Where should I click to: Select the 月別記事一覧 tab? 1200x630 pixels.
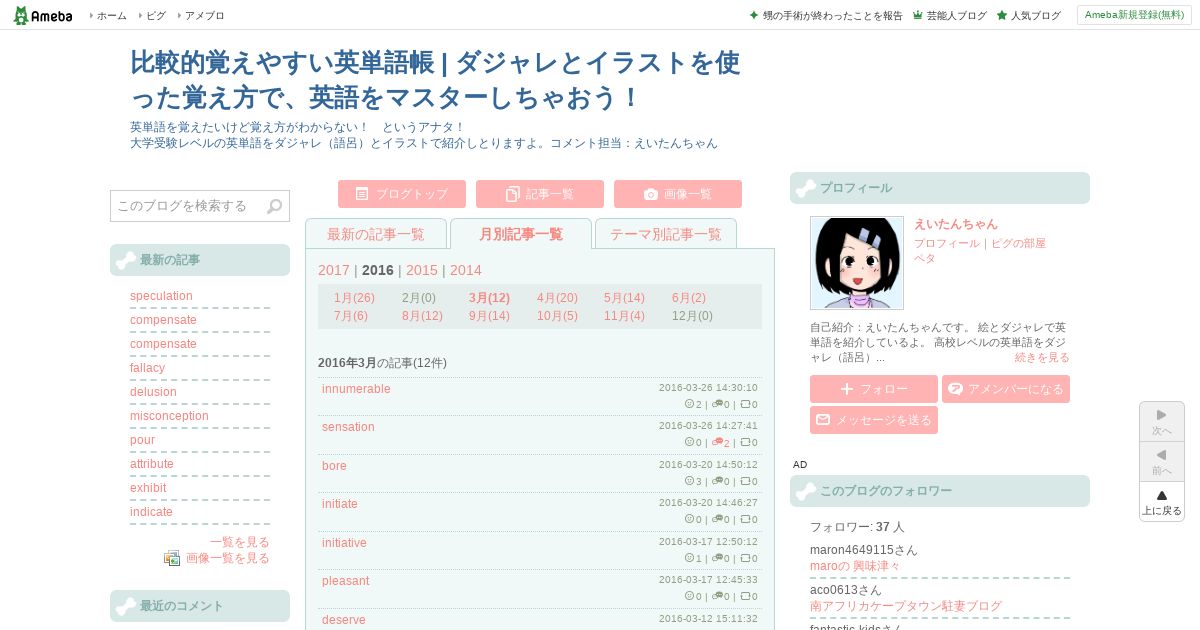tap(521, 234)
